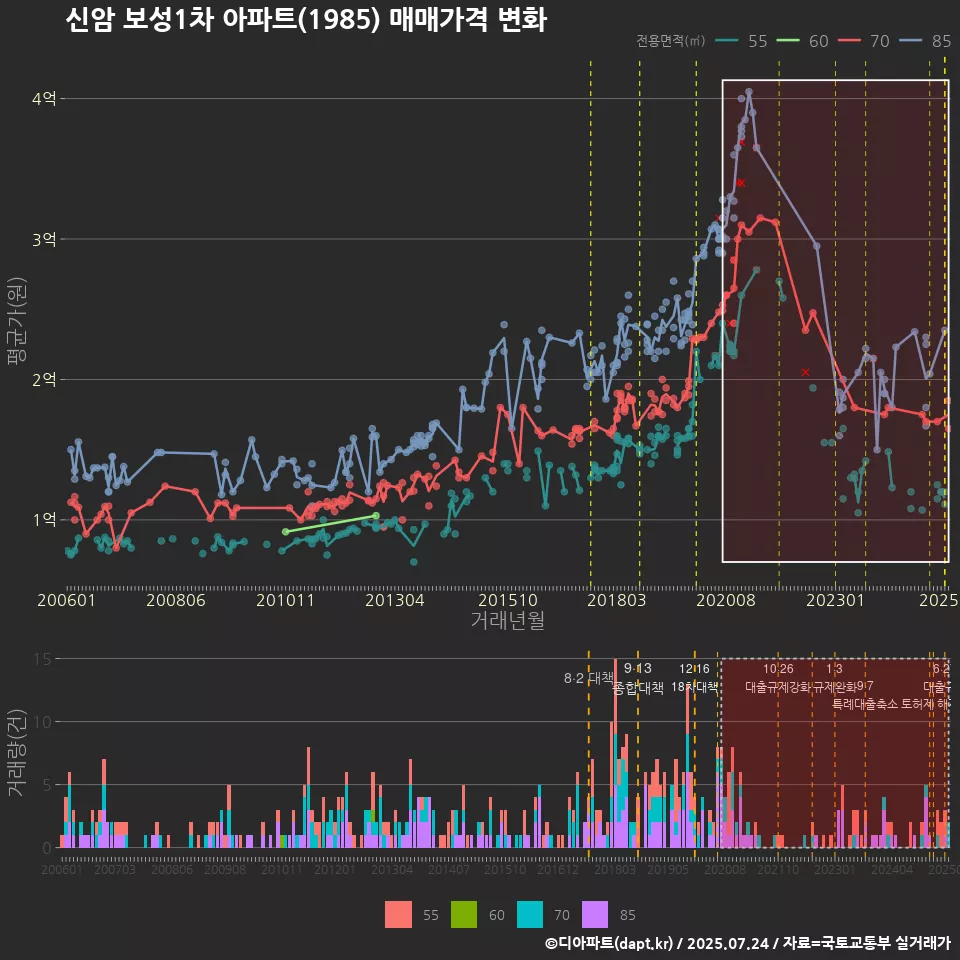Click the cyan 70 bar legend swatch

tap(530, 915)
